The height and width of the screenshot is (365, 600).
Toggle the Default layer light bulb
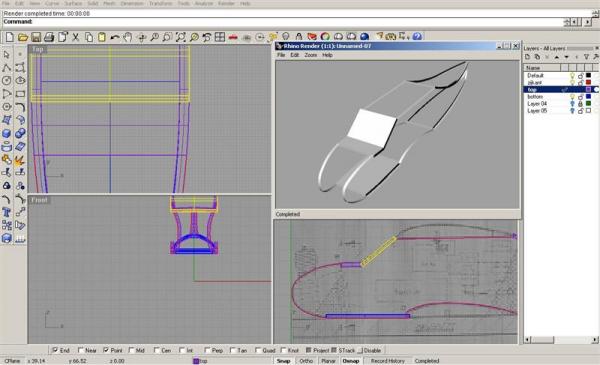tap(572, 75)
